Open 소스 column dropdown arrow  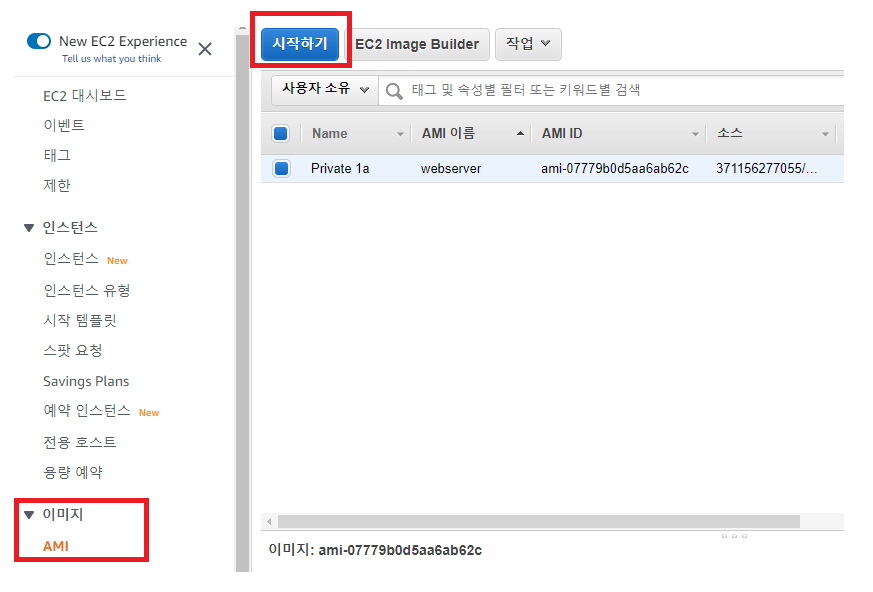[x=825, y=134]
